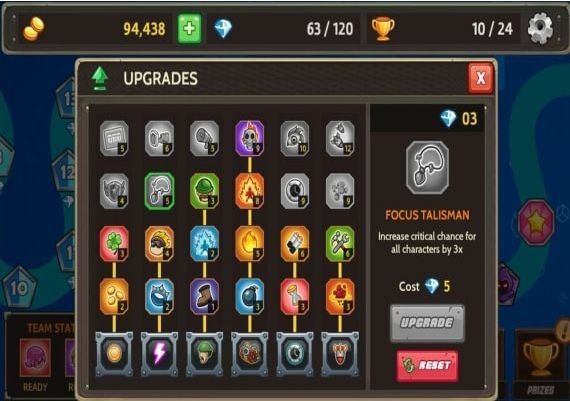Open the Prizes trophy panel
The width and height of the screenshot is (570, 401).
[541, 363]
